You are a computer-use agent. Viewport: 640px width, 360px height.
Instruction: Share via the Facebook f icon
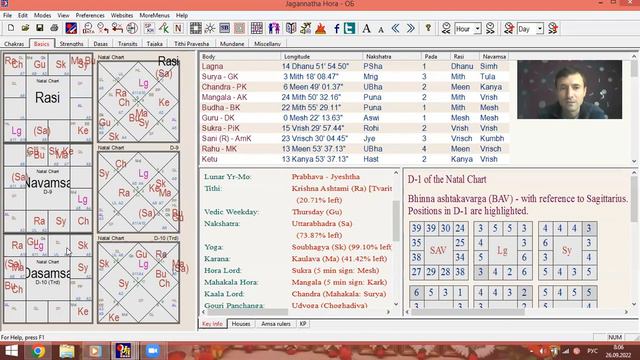(x=336, y=28)
